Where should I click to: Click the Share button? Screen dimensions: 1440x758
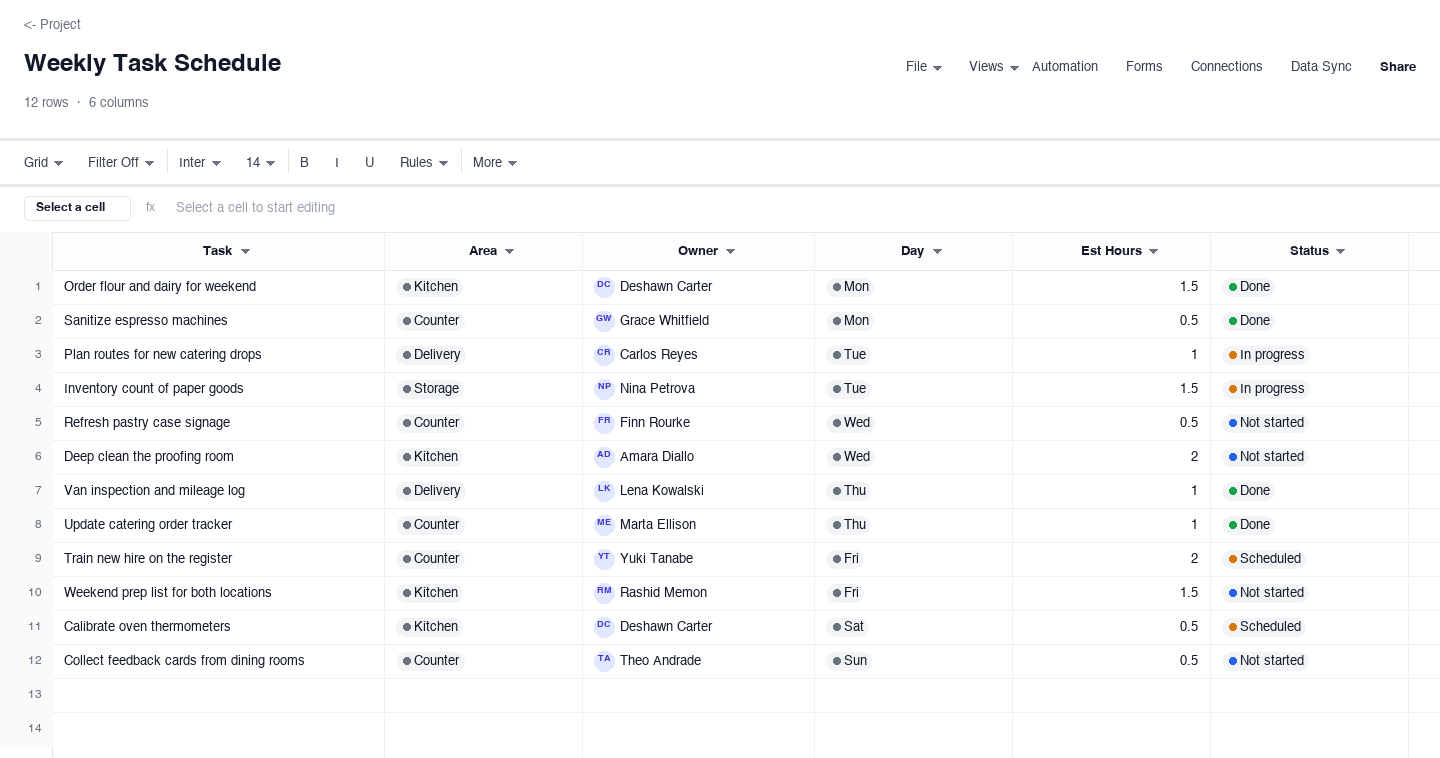tap(1398, 66)
